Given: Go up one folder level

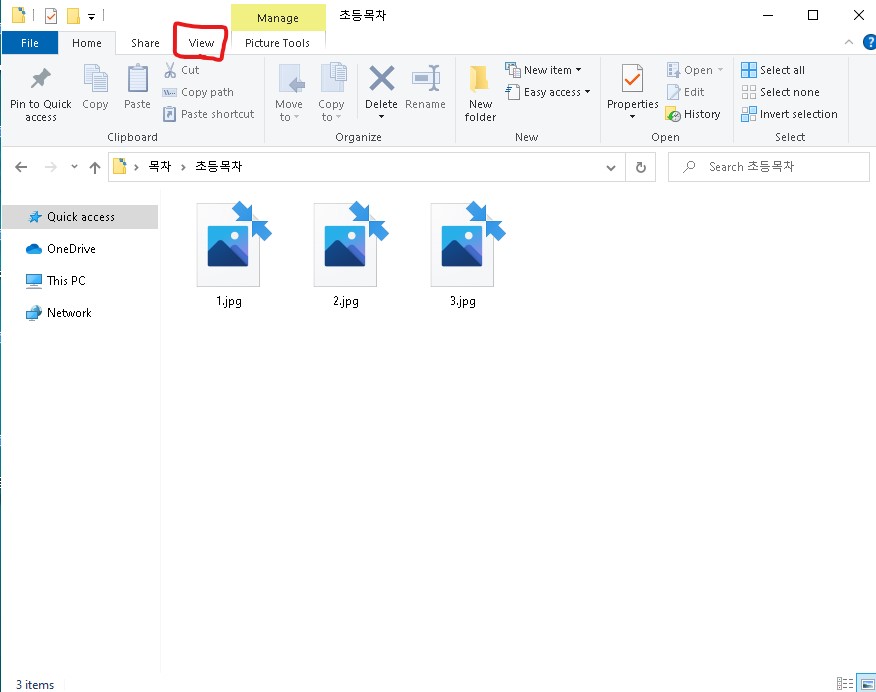Looking at the screenshot, I should tap(95, 167).
